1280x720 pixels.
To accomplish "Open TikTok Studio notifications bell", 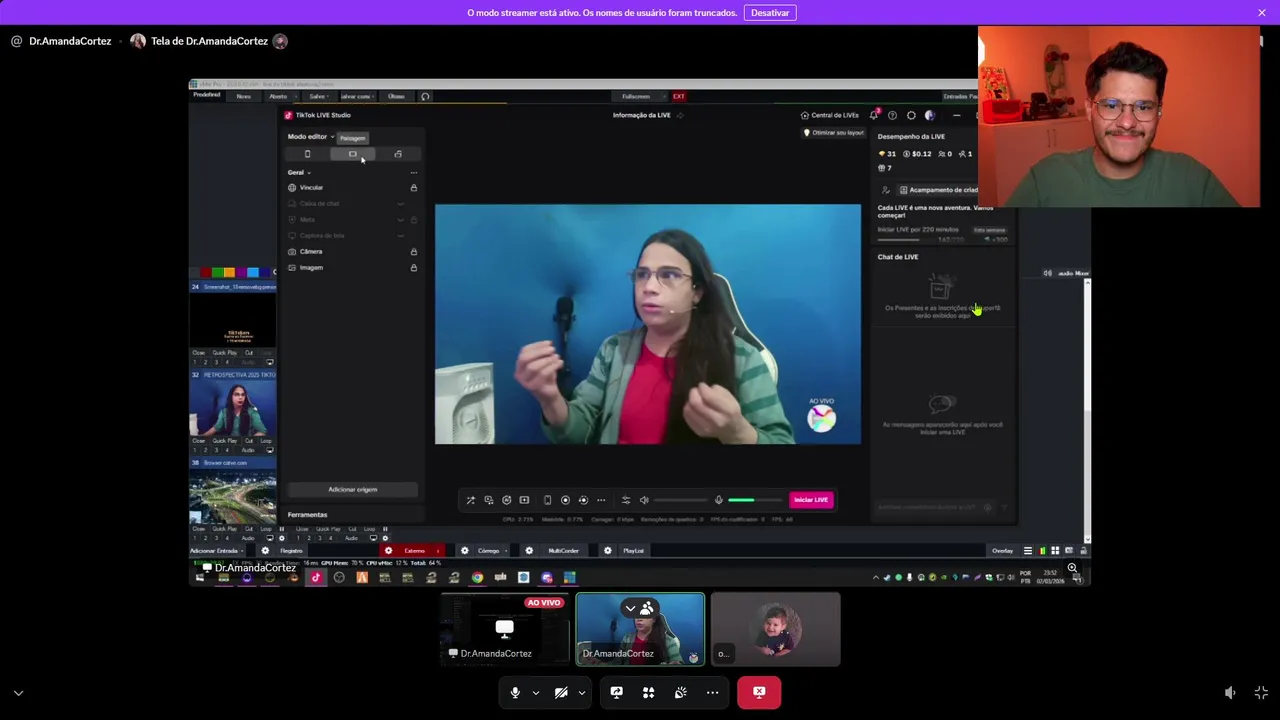I will pos(873,115).
